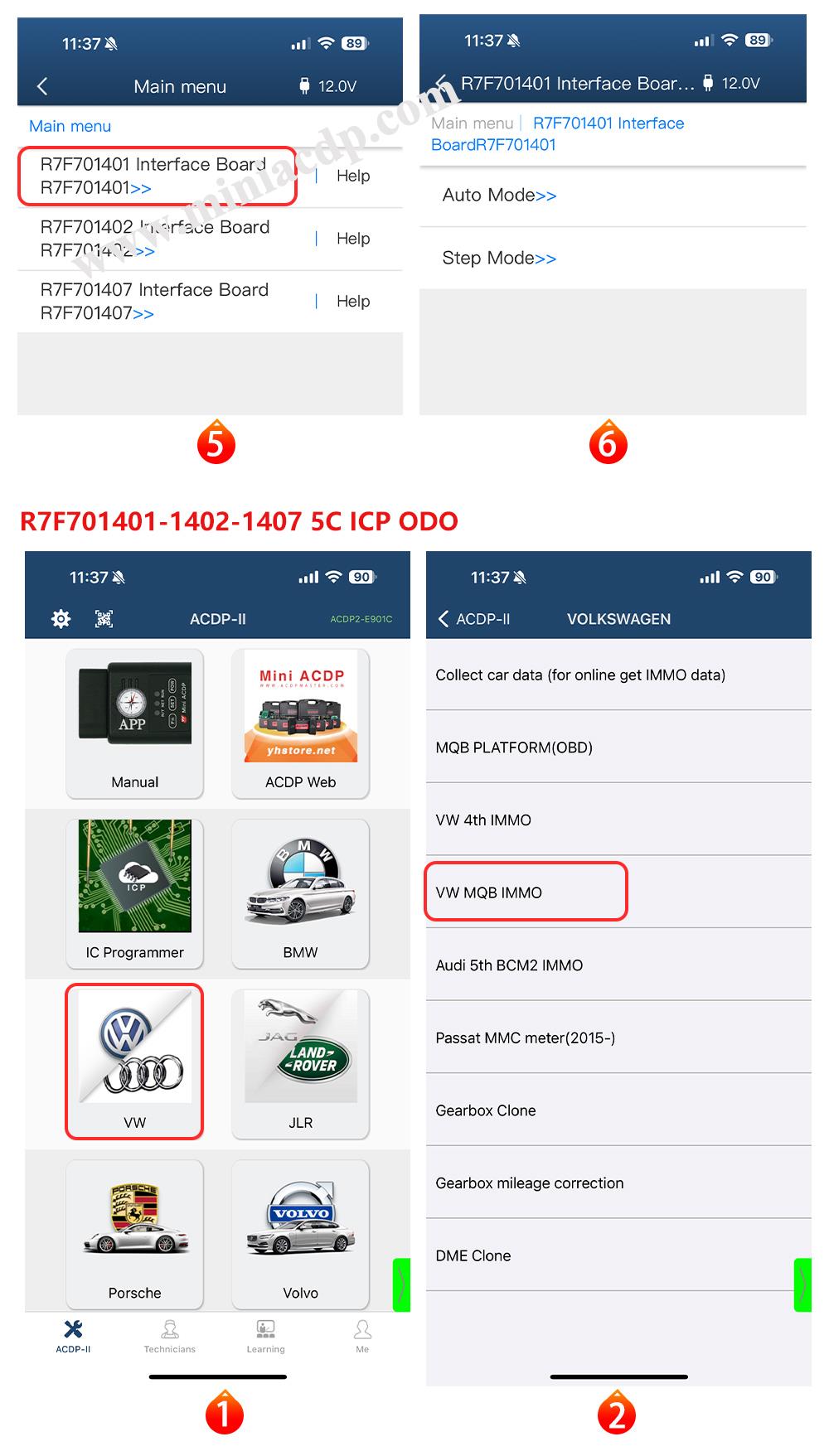Viewport: 829px width, 1456px height.
Task: Select VW MQB IMMO menu entry
Action: (526, 892)
